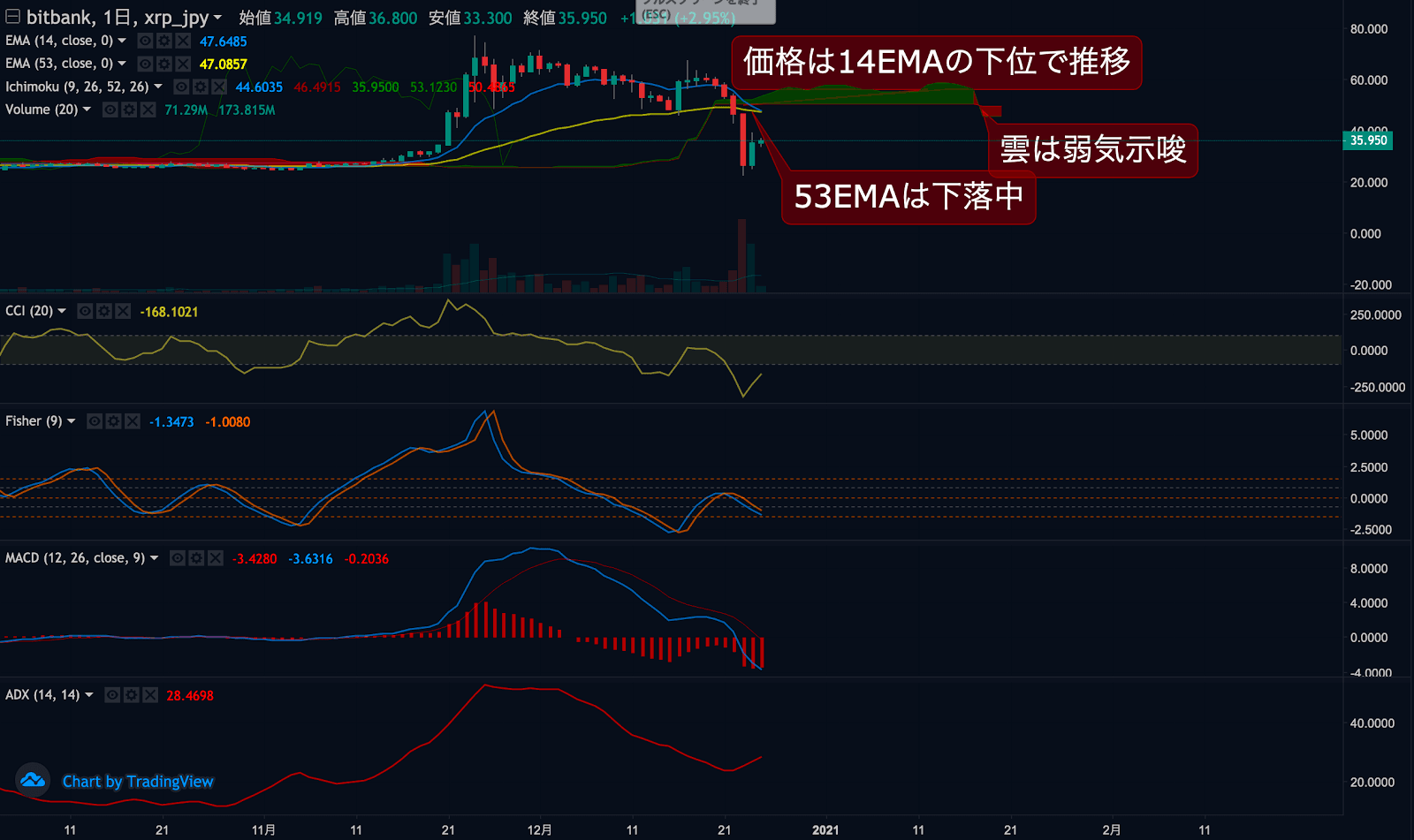
Task: Open settings for EMA 14 indicator
Action: (x=163, y=41)
